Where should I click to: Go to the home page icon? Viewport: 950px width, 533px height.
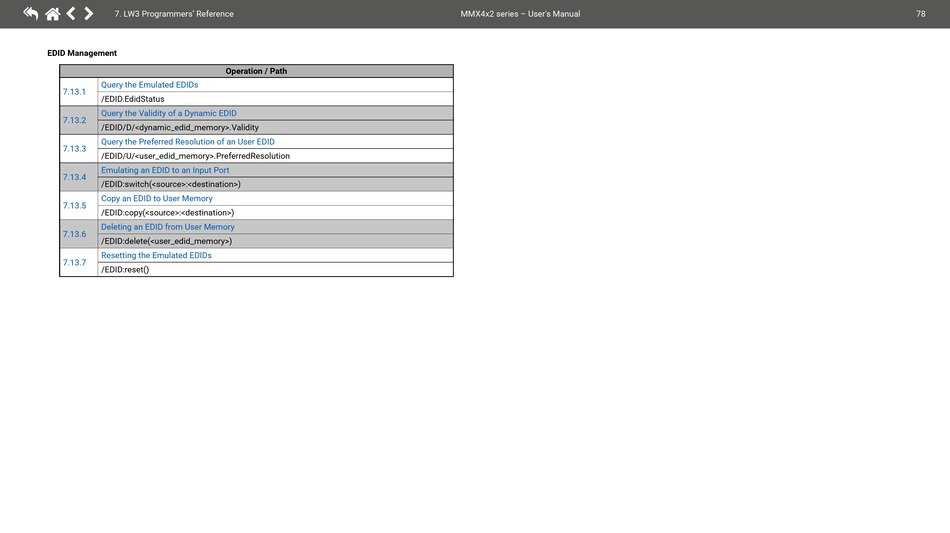53,13
